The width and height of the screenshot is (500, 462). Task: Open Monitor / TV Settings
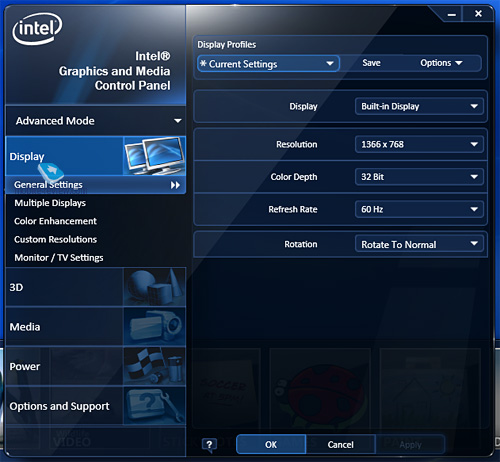[x=59, y=258]
